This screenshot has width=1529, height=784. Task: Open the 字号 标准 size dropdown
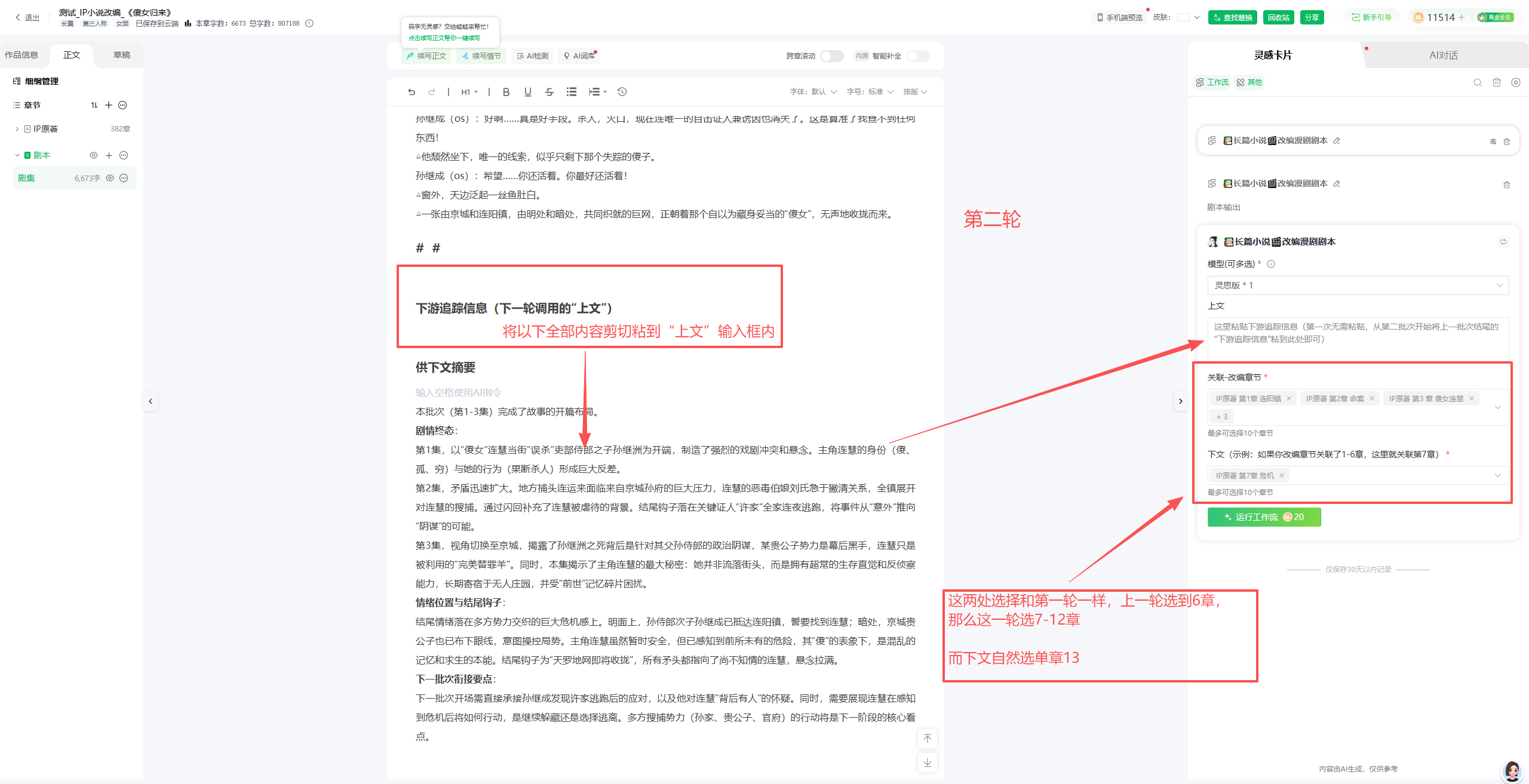(x=870, y=92)
